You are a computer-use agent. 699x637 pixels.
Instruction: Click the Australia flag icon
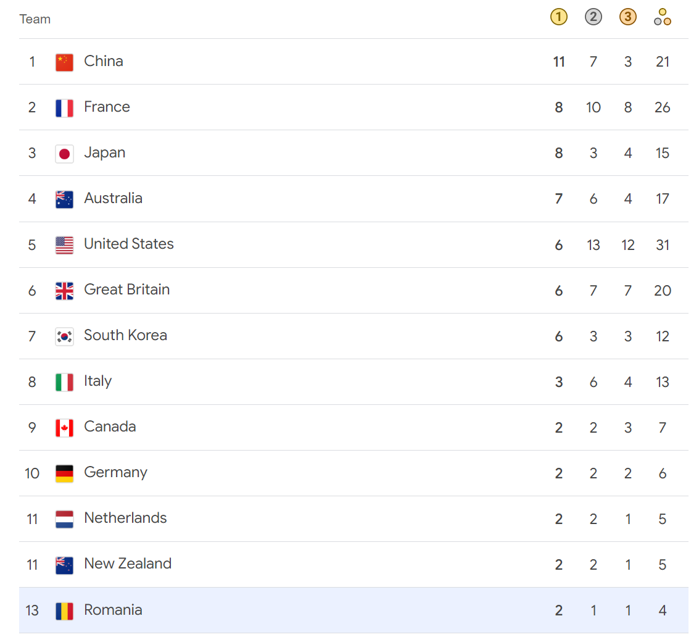(65, 199)
